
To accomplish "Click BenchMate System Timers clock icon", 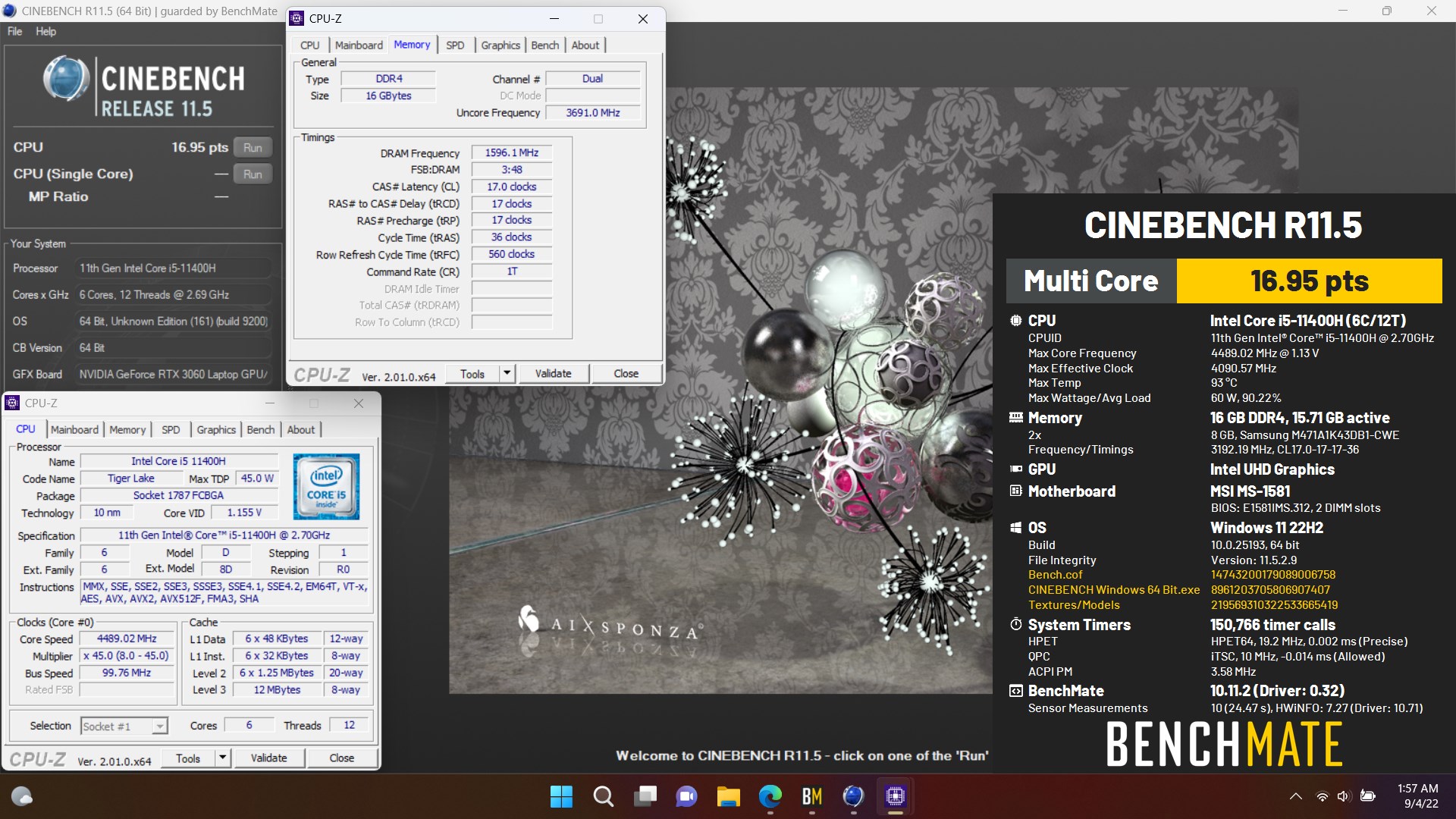I will click(x=1016, y=625).
